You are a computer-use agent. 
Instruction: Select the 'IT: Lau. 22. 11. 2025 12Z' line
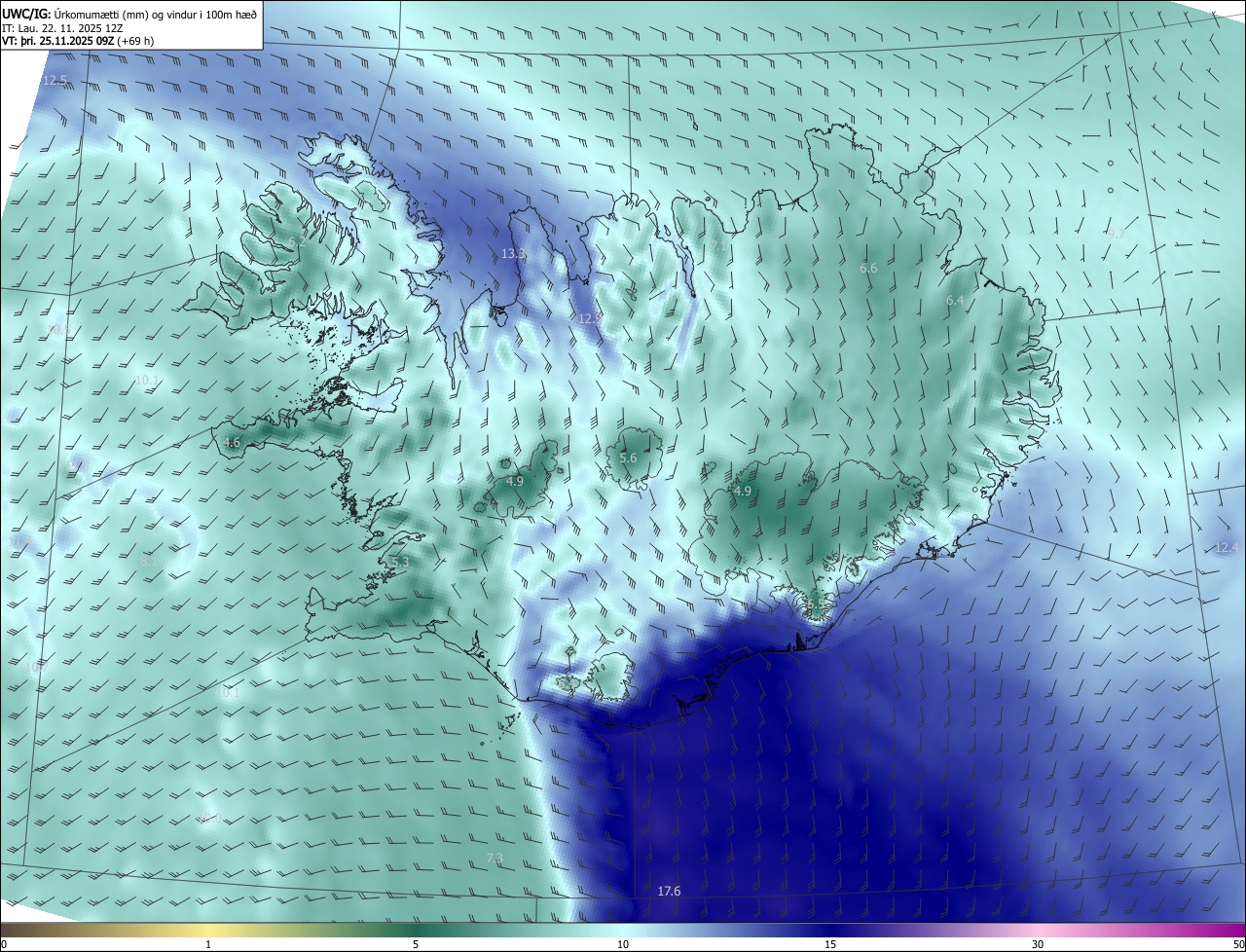(62, 27)
